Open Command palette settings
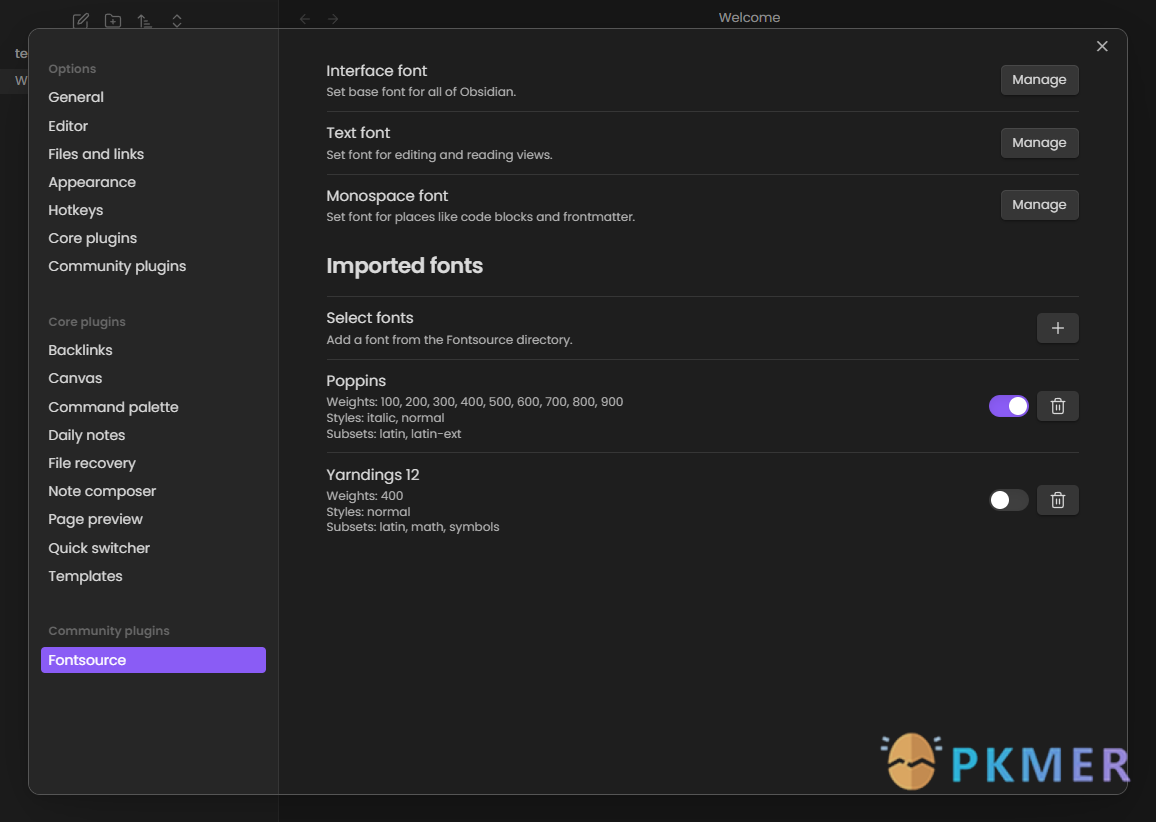This screenshot has width=1156, height=822. tap(153, 407)
